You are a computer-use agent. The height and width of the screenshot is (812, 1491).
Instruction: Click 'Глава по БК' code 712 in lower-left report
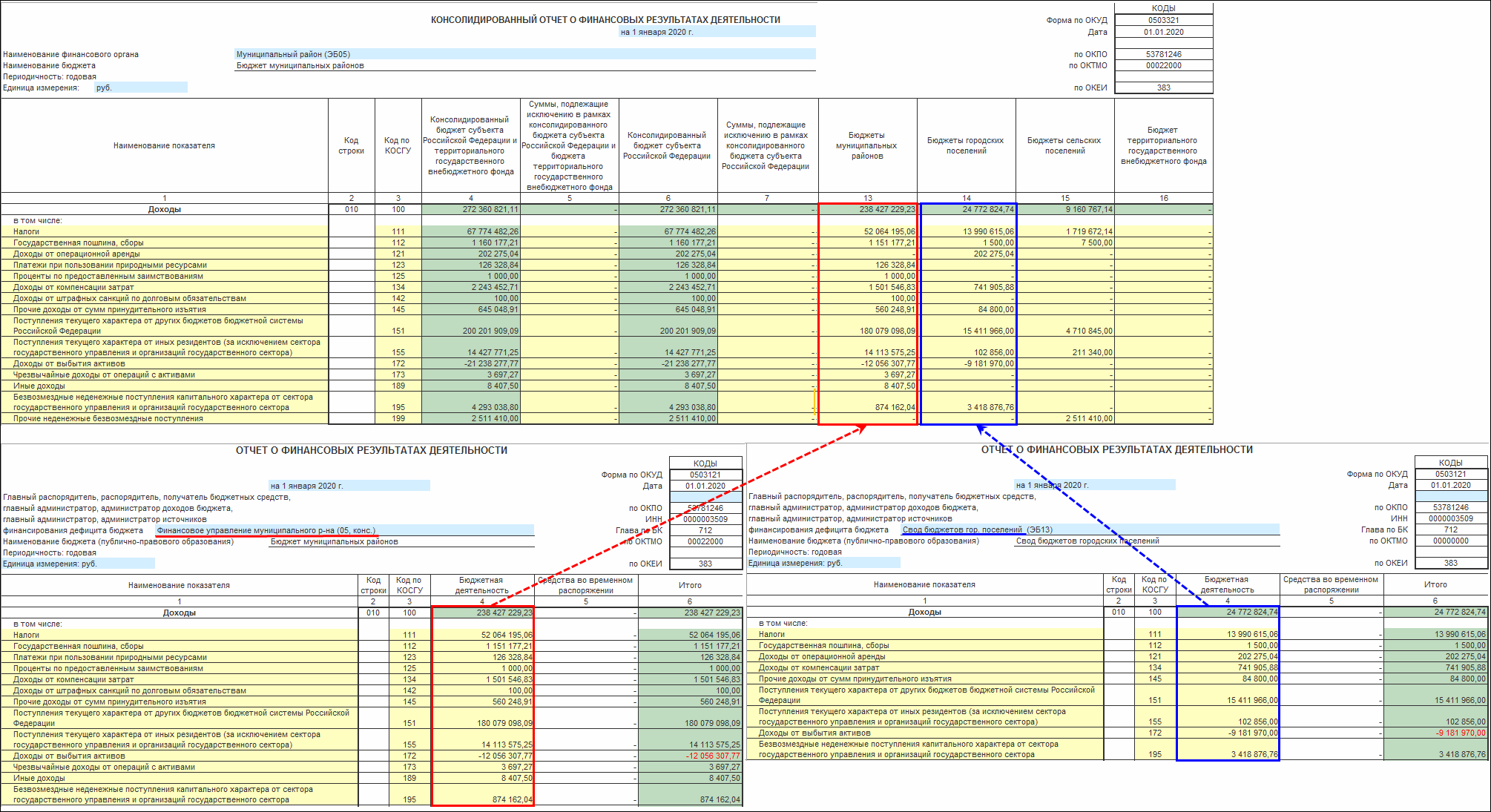[x=705, y=530]
